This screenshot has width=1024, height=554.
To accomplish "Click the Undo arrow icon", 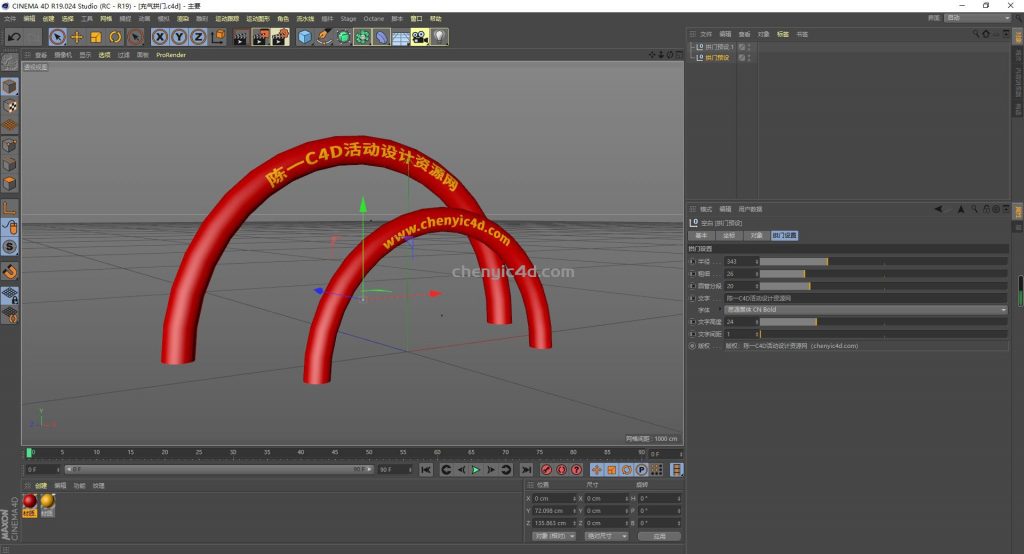I will [x=14, y=37].
